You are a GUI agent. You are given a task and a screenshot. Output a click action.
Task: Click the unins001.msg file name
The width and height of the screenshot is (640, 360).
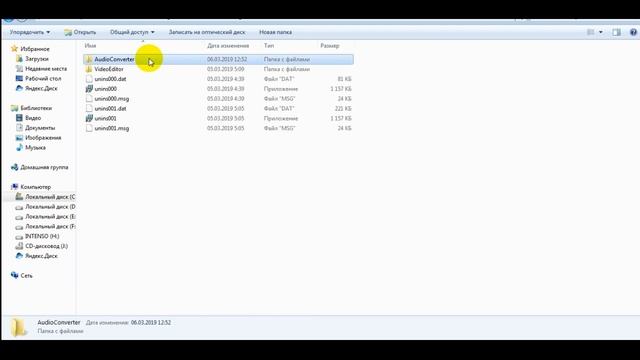112,128
